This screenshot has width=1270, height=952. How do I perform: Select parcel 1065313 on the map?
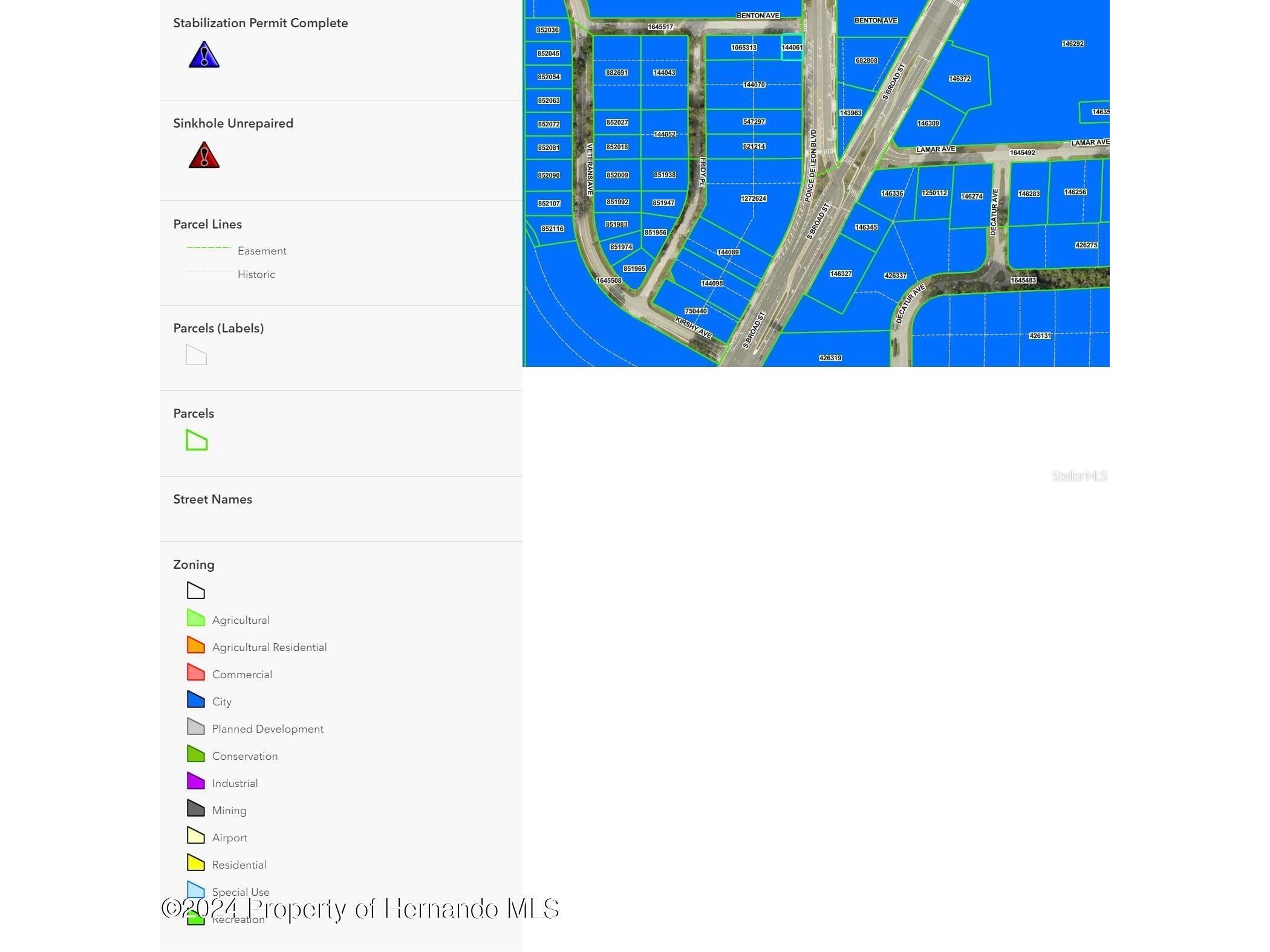tap(744, 48)
